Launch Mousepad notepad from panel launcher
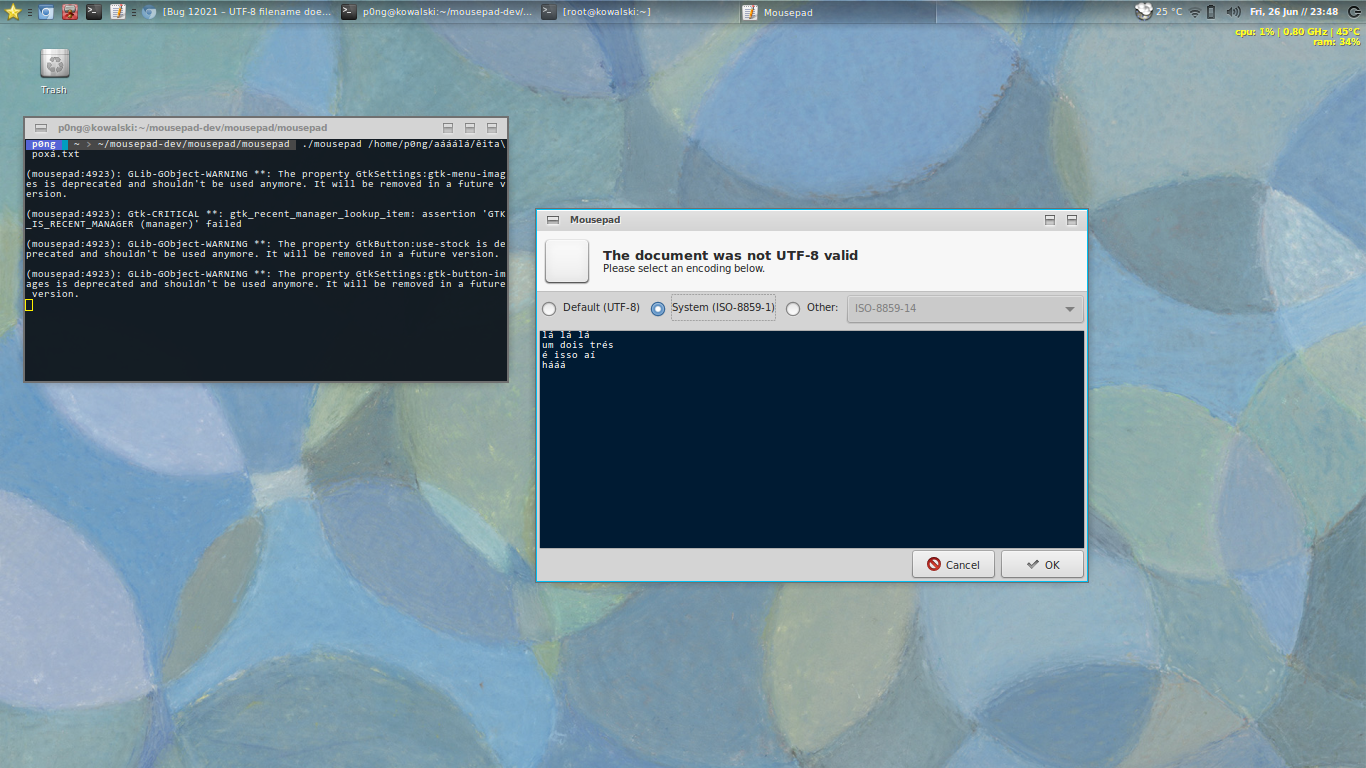This screenshot has height=768, width=1366. (x=117, y=12)
